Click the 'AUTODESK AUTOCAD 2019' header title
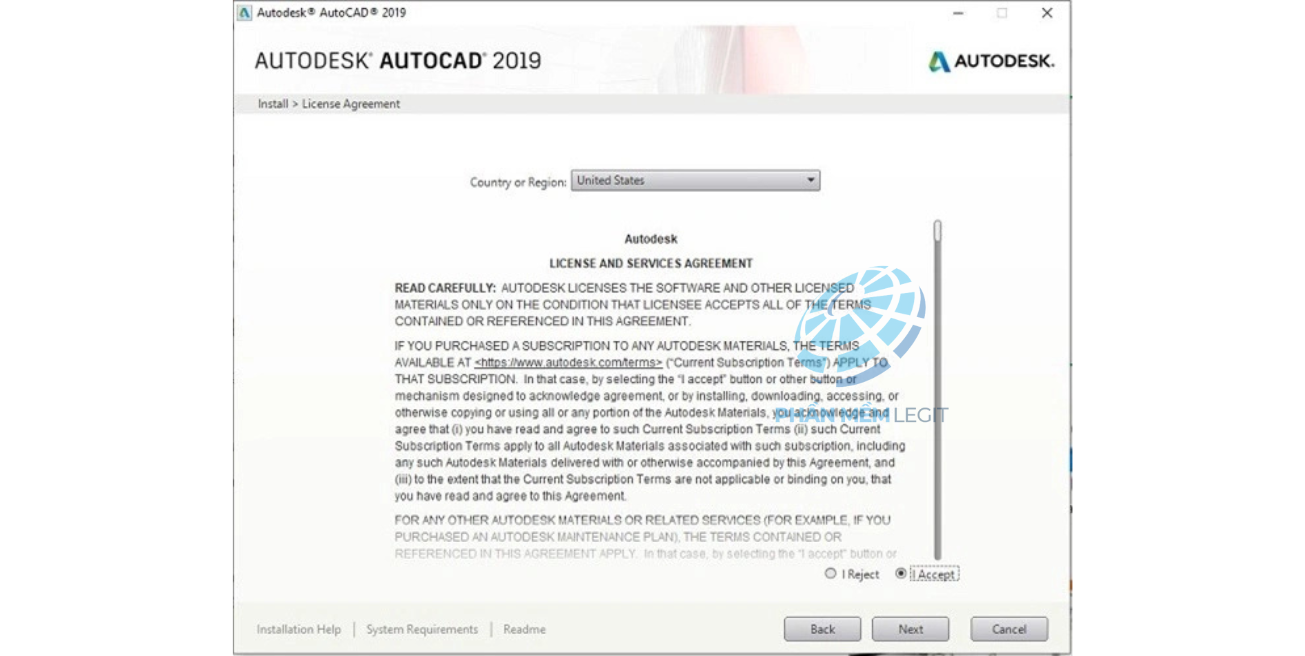Viewport: 1305px width, 656px height. click(x=398, y=61)
